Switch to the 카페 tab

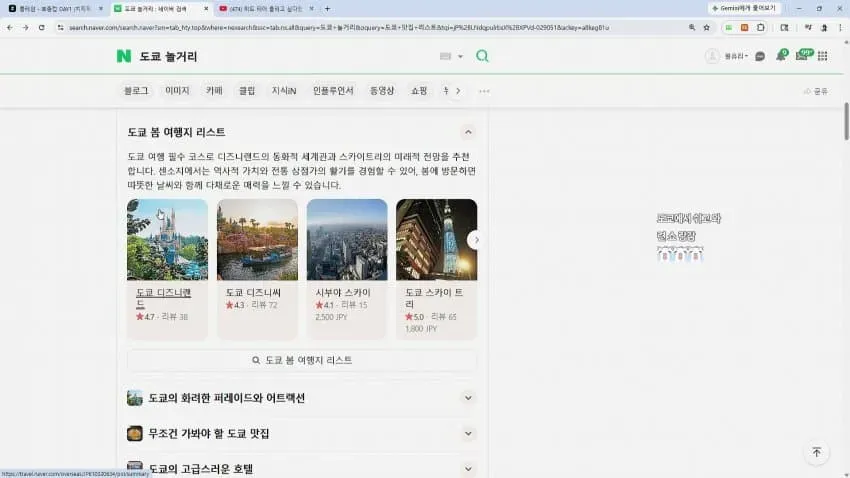pos(214,91)
